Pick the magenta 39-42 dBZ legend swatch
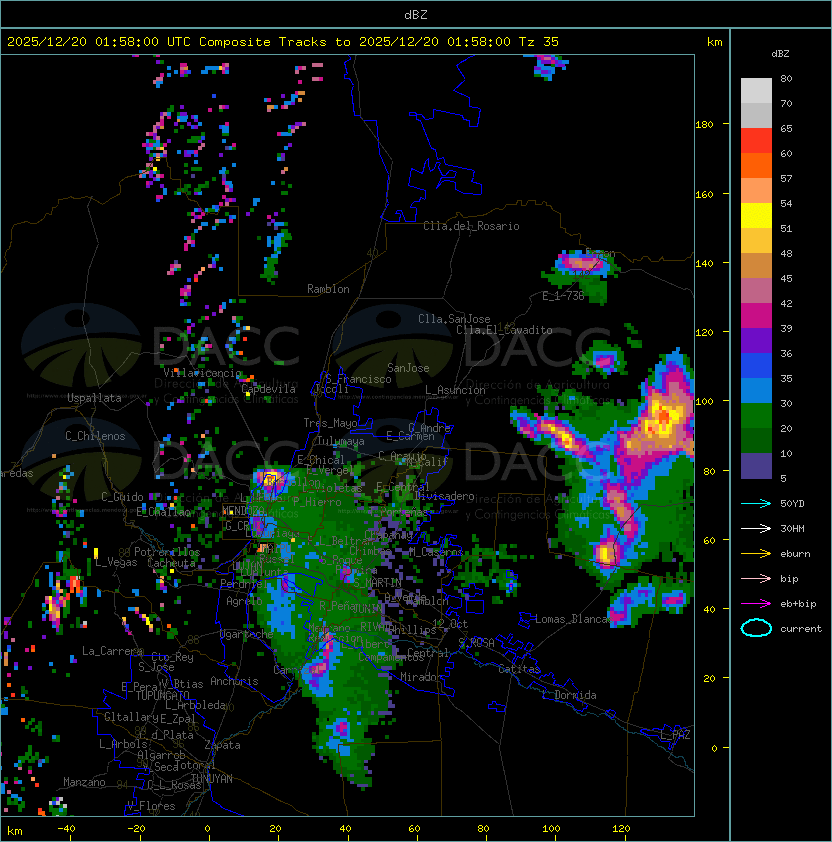 click(x=756, y=316)
